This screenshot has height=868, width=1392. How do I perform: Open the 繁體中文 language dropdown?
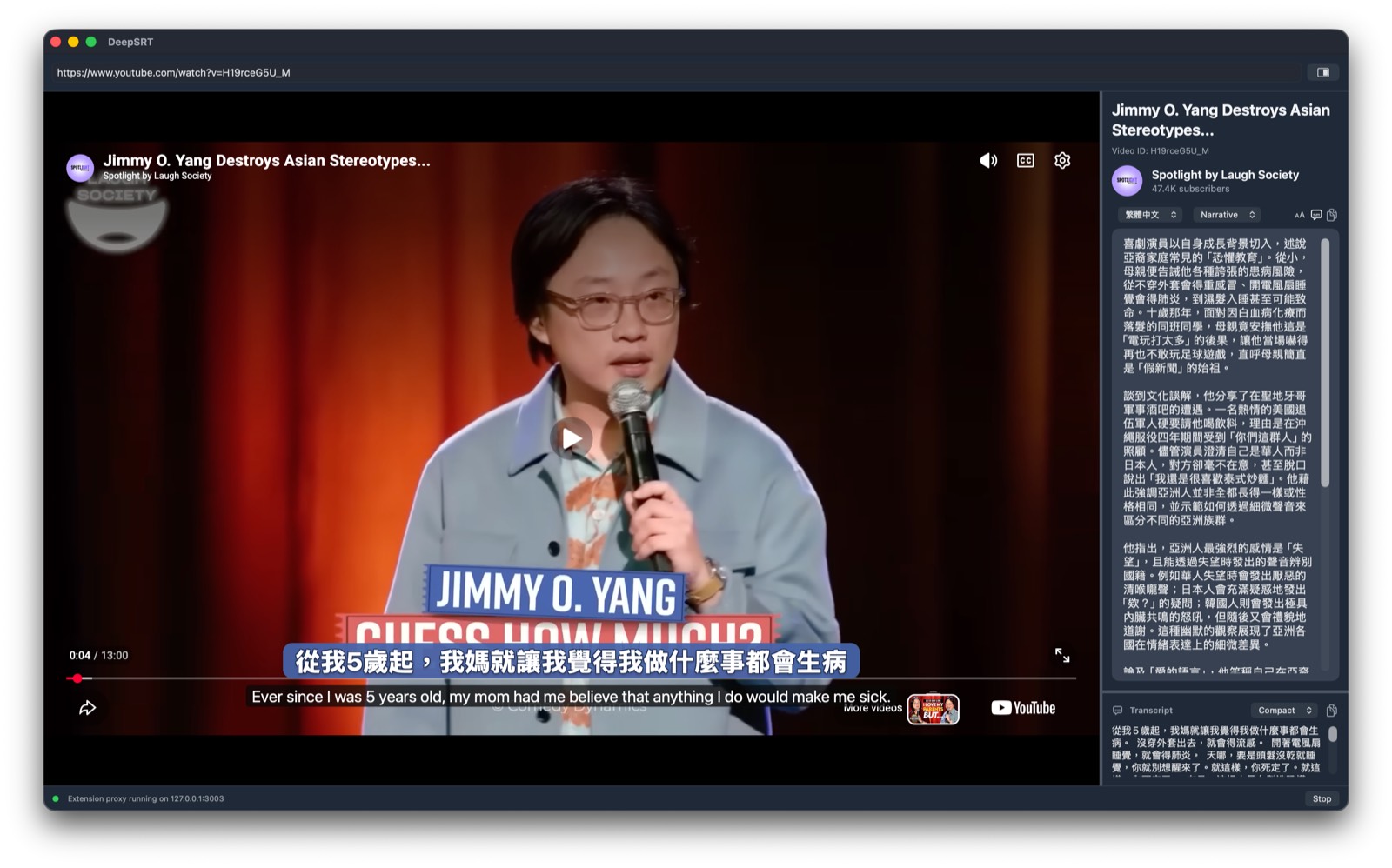pos(1149,215)
